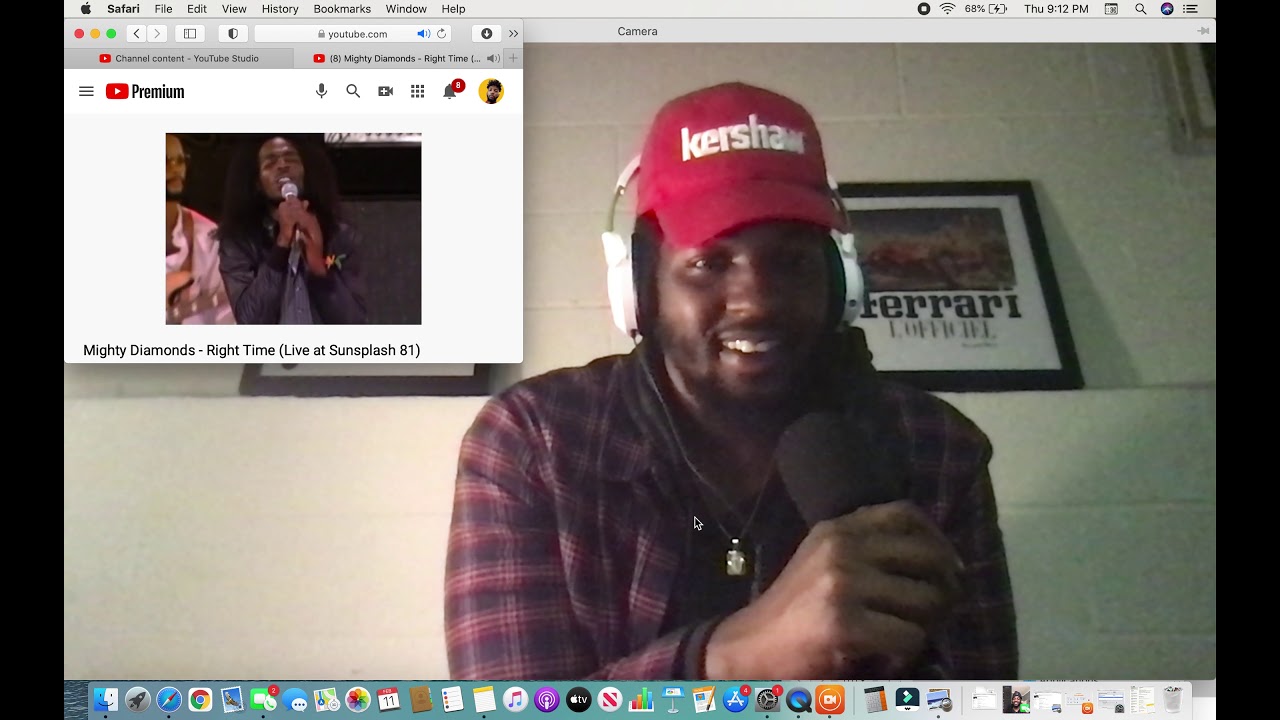Open Photos from the Dock
Viewport: 1280px width, 720px height.
pyautogui.click(x=358, y=700)
